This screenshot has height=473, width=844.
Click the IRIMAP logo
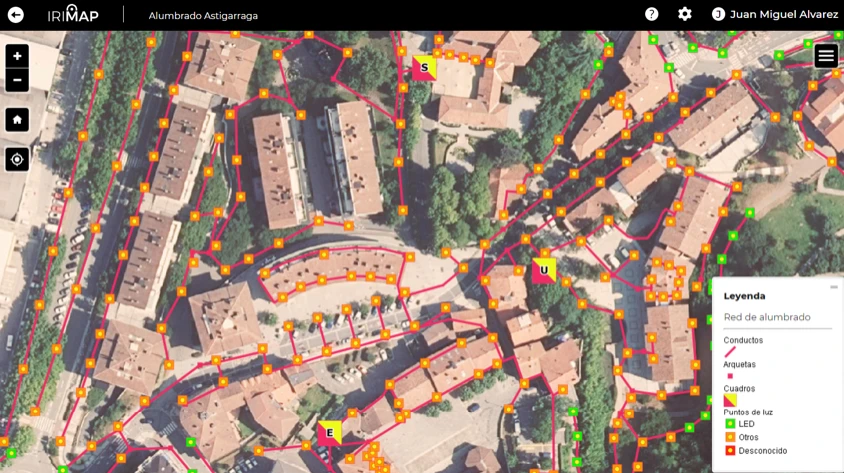click(73, 14)
